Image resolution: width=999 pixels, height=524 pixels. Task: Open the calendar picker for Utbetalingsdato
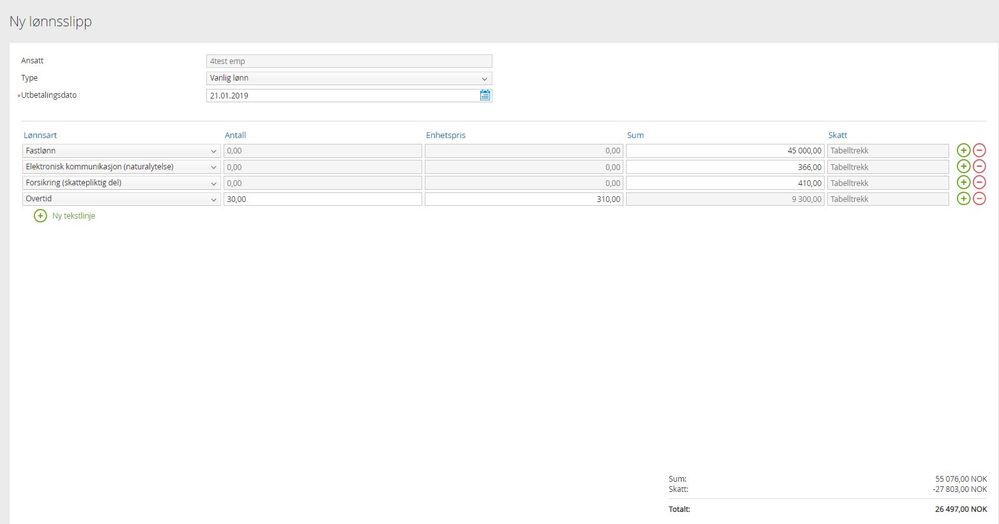click(485, 96)
